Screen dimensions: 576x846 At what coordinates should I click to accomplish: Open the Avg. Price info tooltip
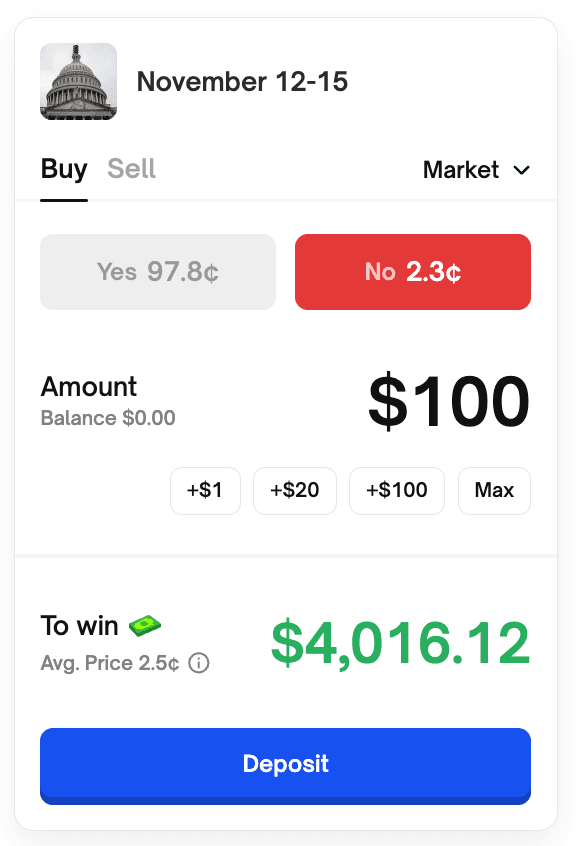coord(198,662)
